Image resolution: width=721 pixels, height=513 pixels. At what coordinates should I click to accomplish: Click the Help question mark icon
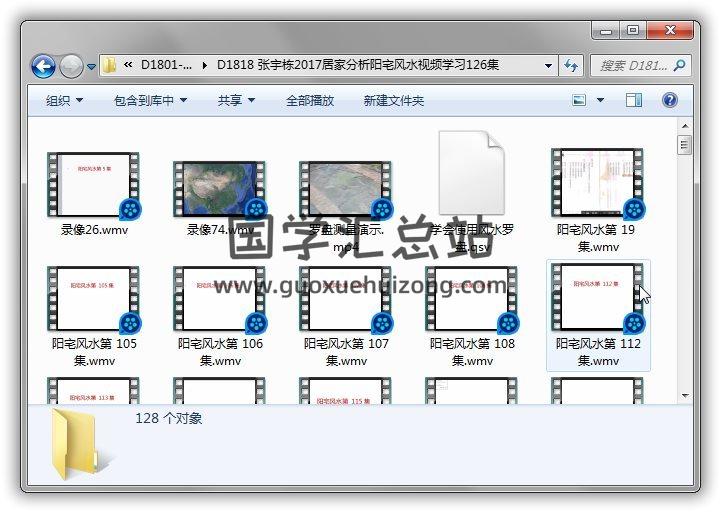[669, 100]
